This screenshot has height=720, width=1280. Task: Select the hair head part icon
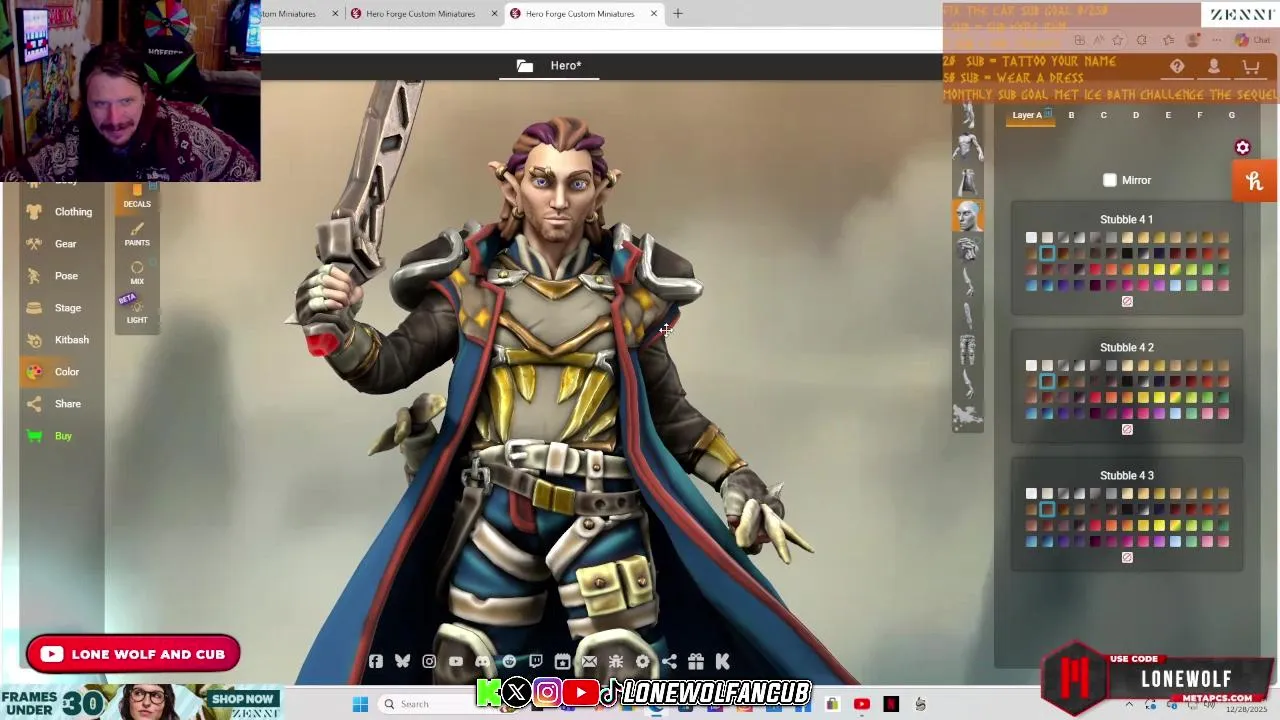click(x=968, y=249)
